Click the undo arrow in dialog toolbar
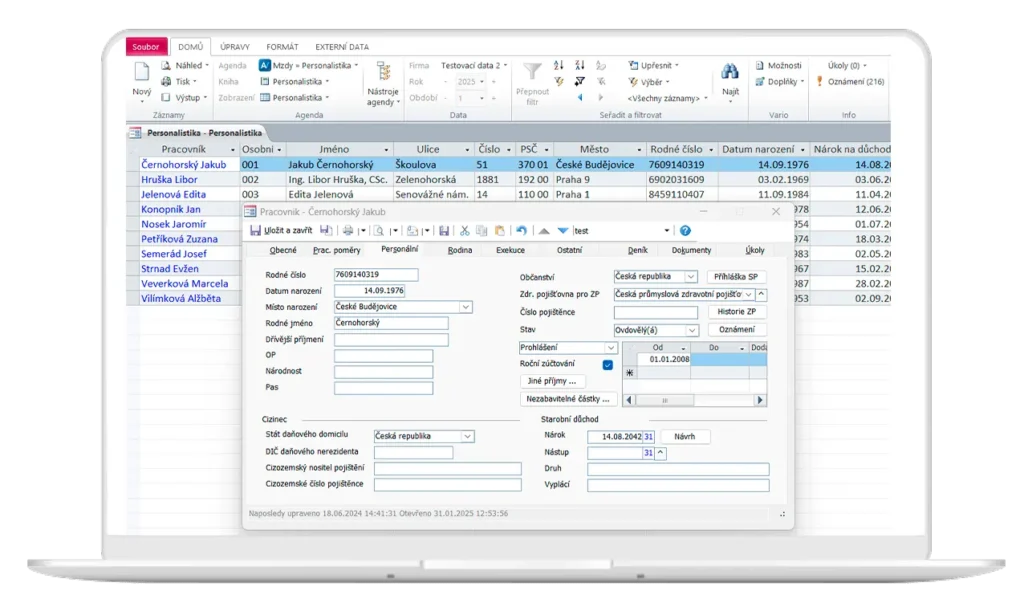Viewport: 1024px width, 615px height. coord(521,230)
